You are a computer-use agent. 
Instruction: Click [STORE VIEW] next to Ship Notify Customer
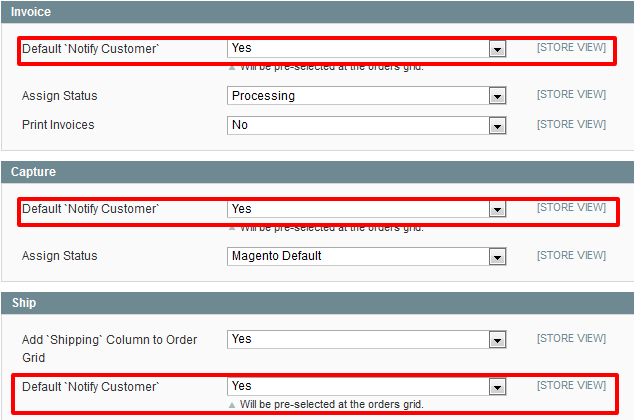[571, 385]
